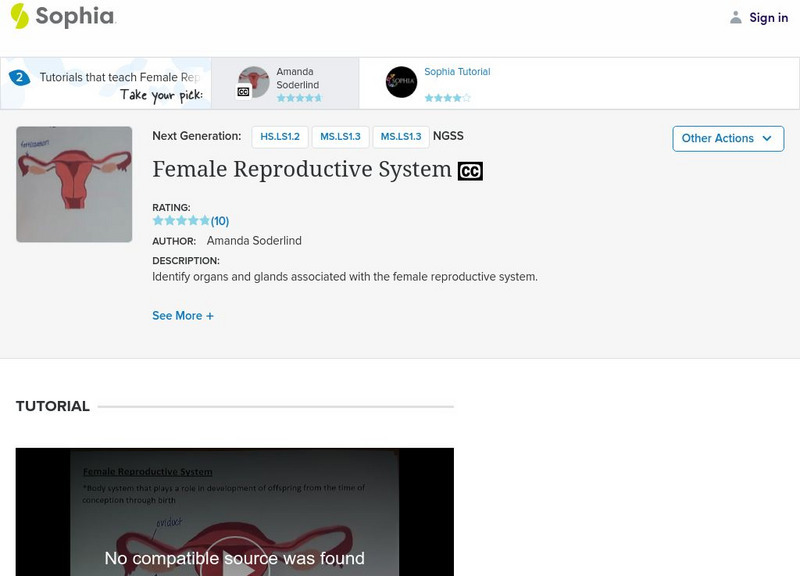800x576 pixels.
Task: Select the Amanda Soderlind tutorial tab
Action: 285,83
